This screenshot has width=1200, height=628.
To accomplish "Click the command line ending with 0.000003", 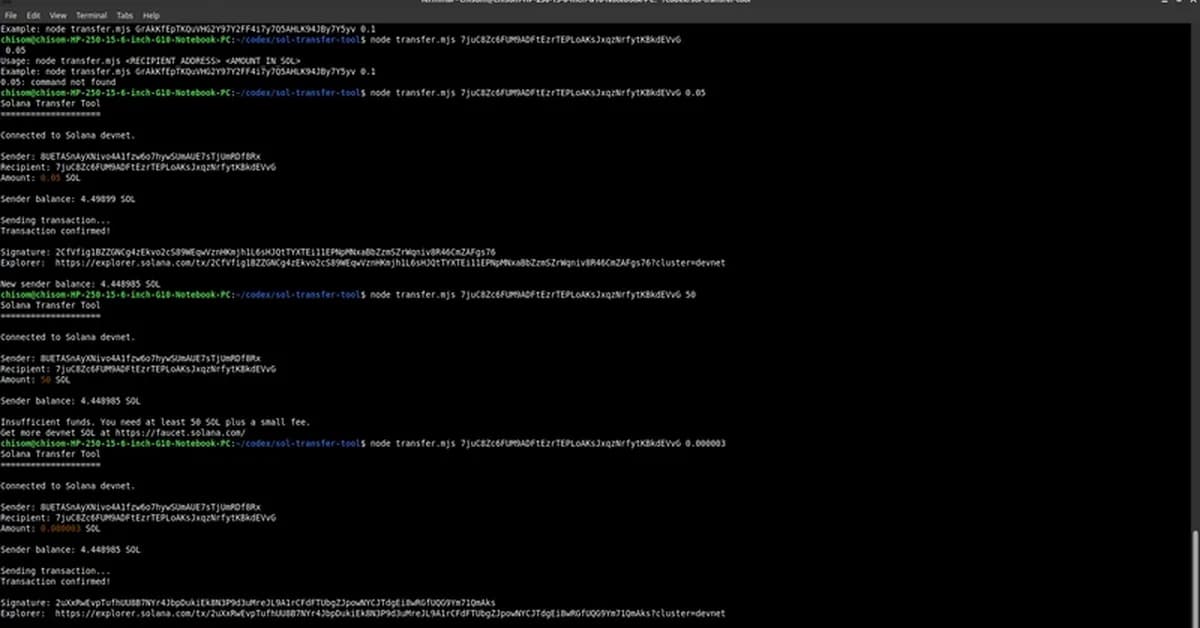I will (363, 443).
